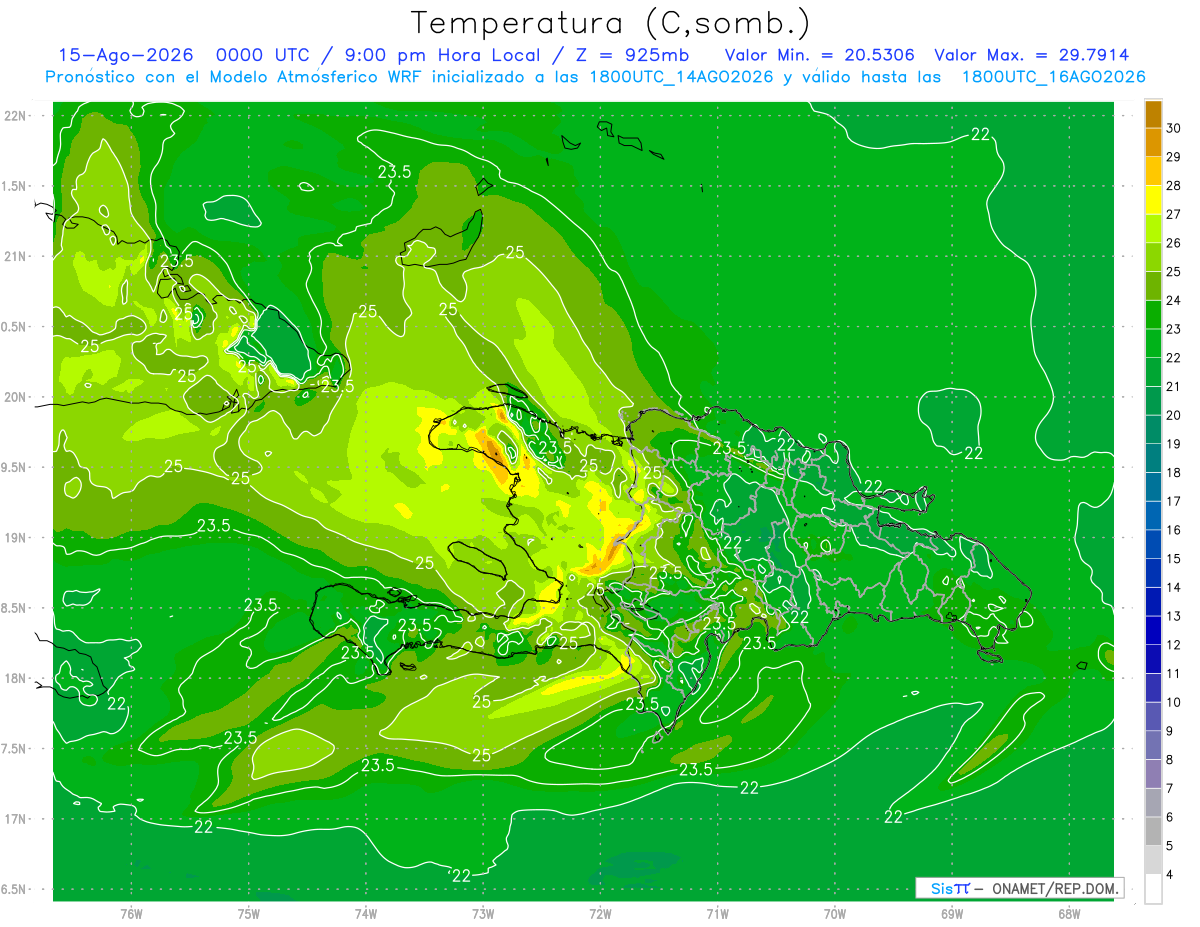Click the "9:00 pm Hora Local" text

point(442,55)
